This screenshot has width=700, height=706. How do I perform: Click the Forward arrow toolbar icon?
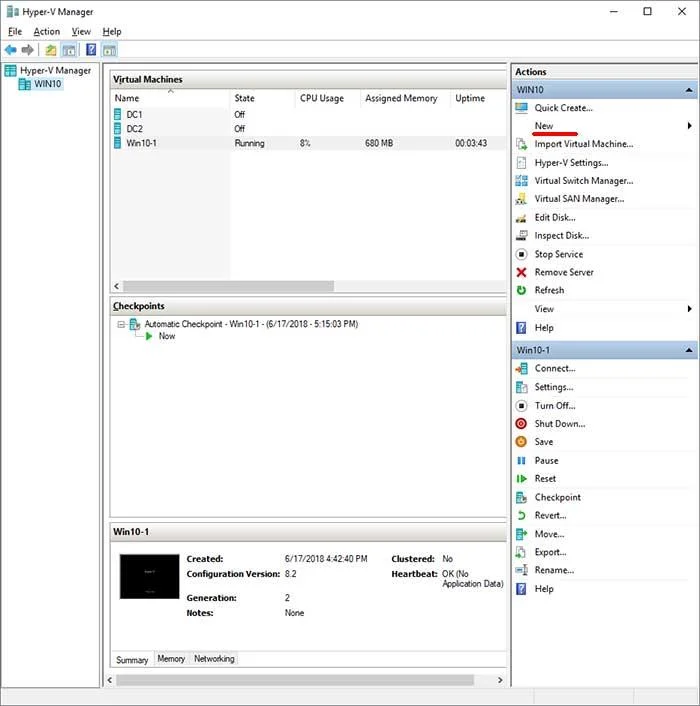[28, 50]
